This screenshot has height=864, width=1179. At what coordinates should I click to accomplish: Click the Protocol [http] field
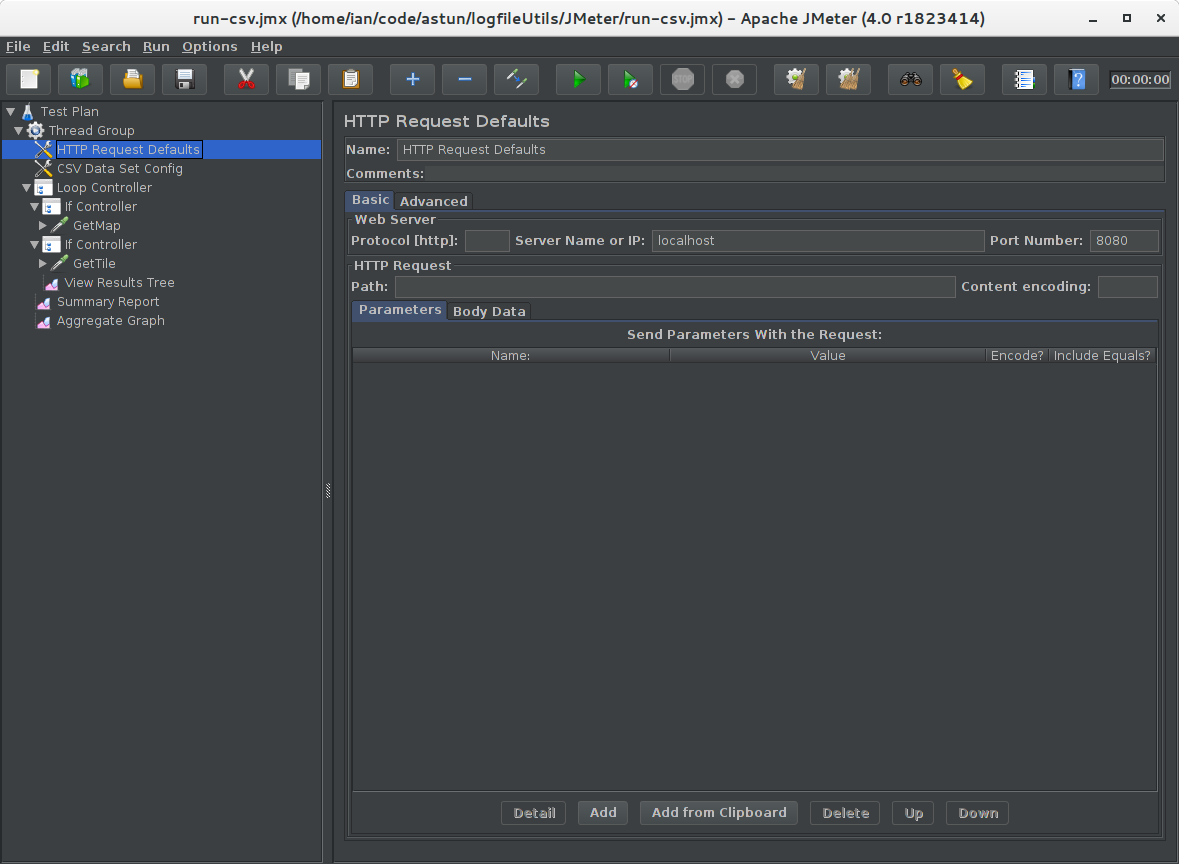click(487, 241)
